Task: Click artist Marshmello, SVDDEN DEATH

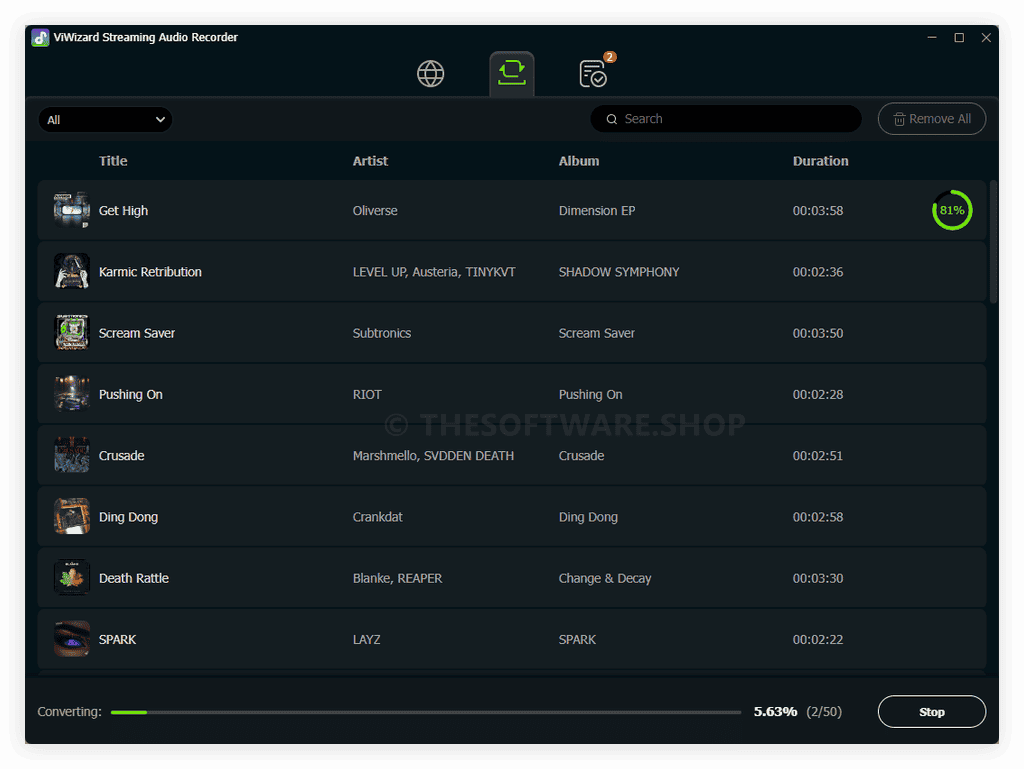Action: point(433,456)
